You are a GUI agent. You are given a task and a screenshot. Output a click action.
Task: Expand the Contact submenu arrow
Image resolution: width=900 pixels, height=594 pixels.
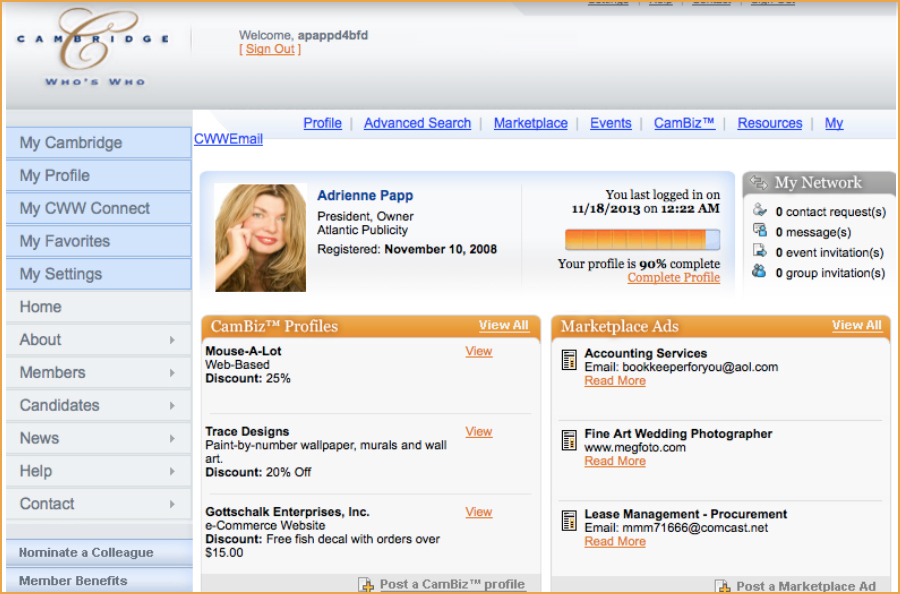(x=172, y=504)
